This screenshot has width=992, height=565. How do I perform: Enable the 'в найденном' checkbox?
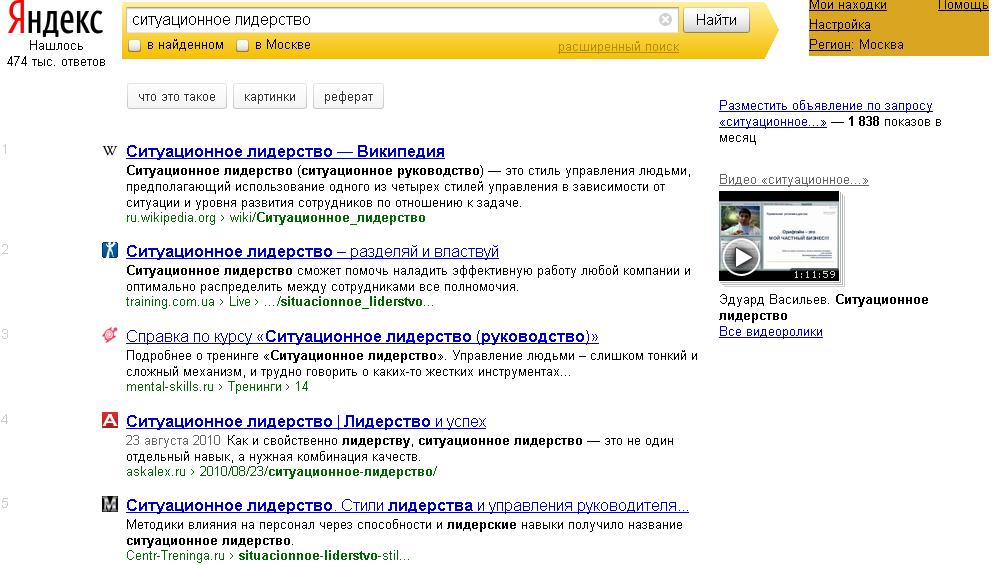pyautogui.click(x=134, y=46)
